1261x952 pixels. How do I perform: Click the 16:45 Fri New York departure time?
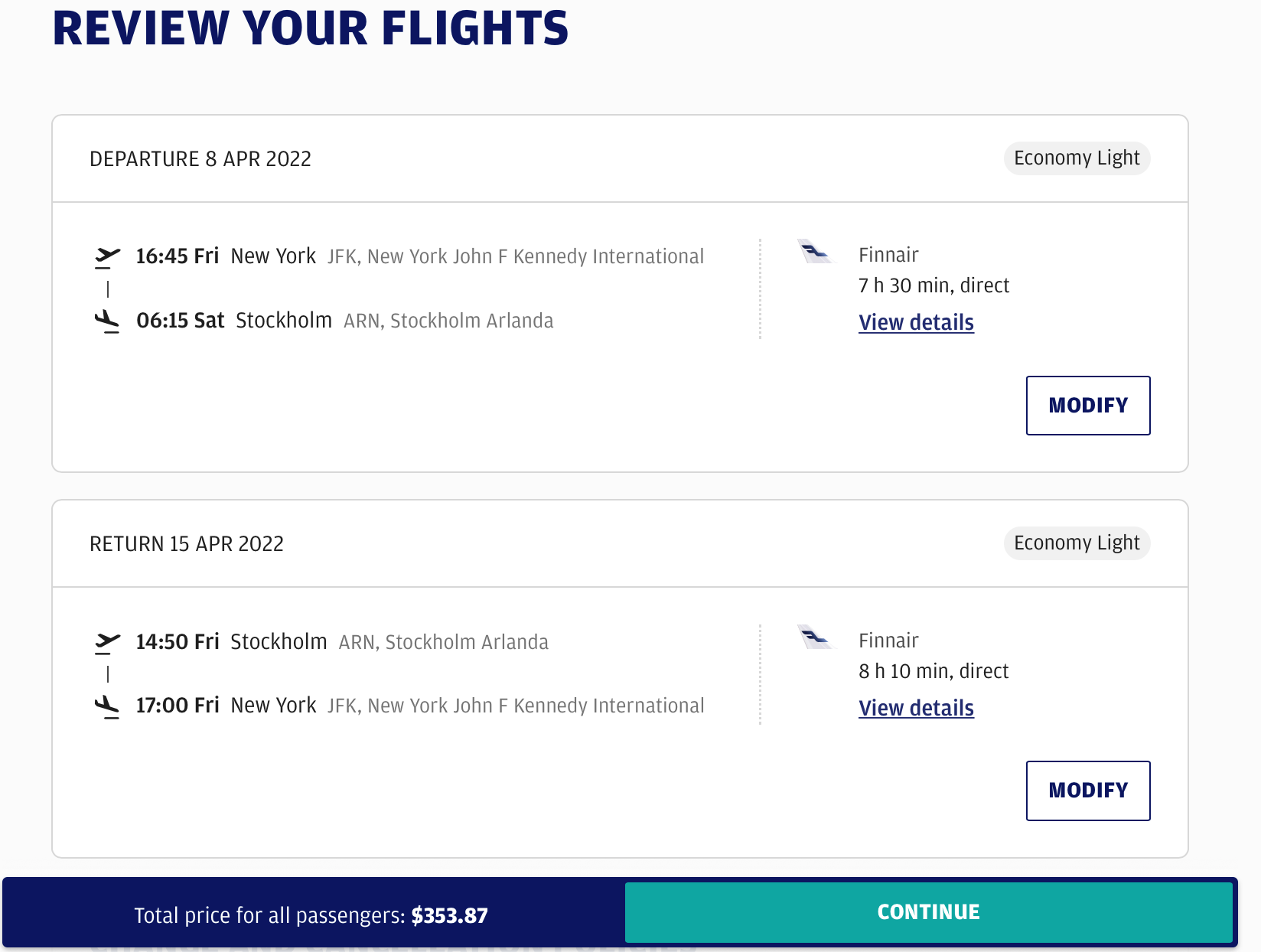[x=178, y=256]
